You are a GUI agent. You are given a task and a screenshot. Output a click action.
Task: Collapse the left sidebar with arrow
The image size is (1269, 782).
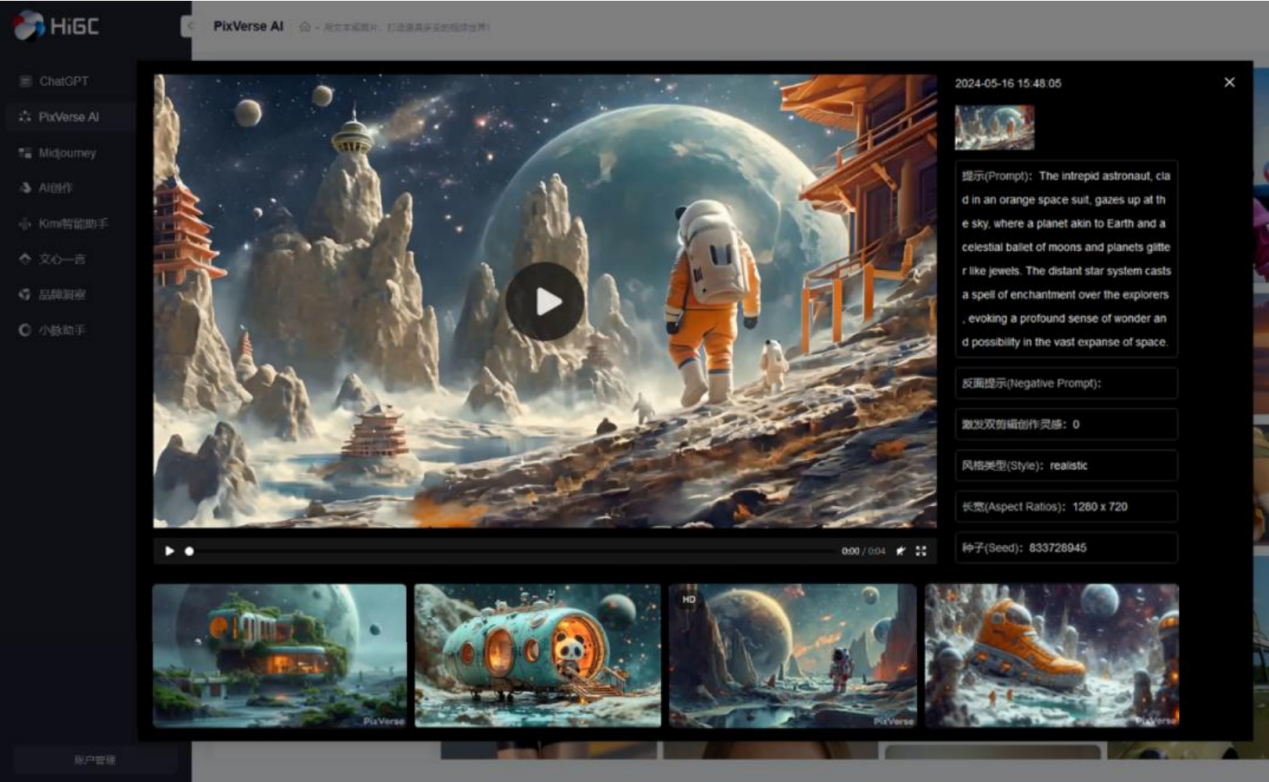pos(187,27)
